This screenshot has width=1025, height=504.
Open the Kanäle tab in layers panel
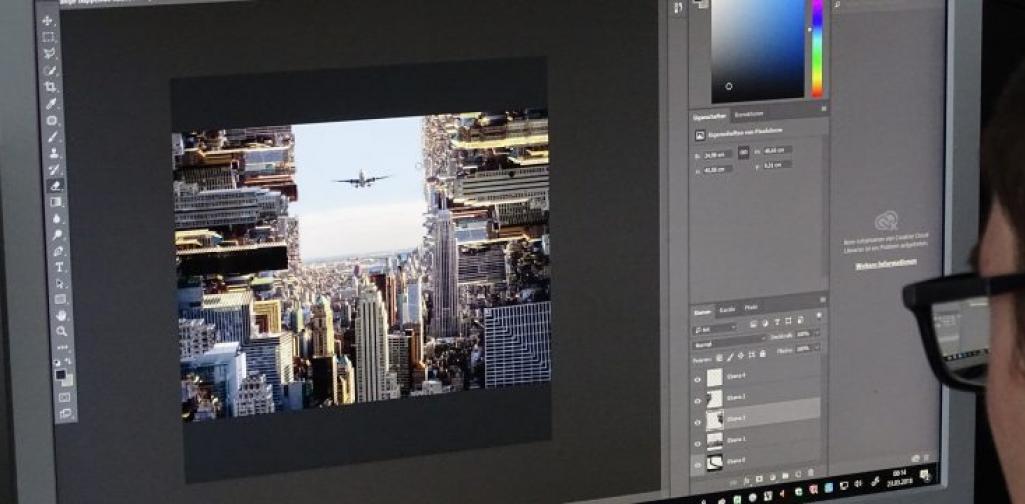pyautogui.click(x=728, y=308)
